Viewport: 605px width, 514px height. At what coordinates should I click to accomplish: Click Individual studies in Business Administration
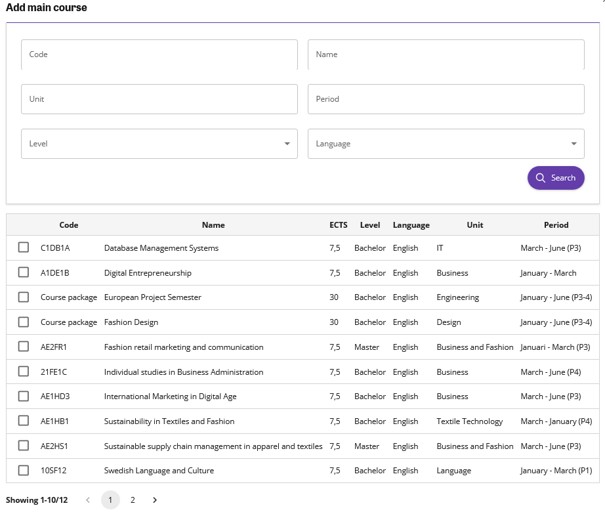tap(184, 372)
